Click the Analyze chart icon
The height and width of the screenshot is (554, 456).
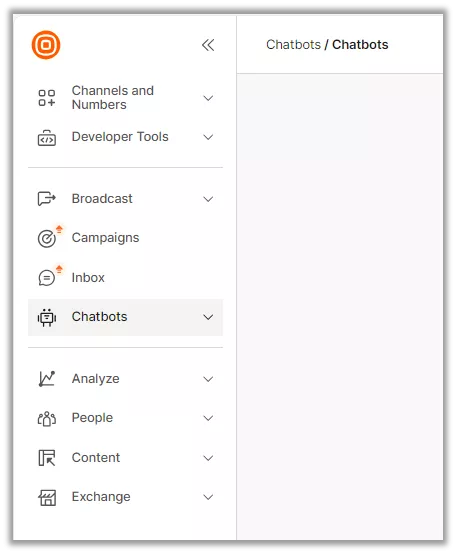pos(47,379)
